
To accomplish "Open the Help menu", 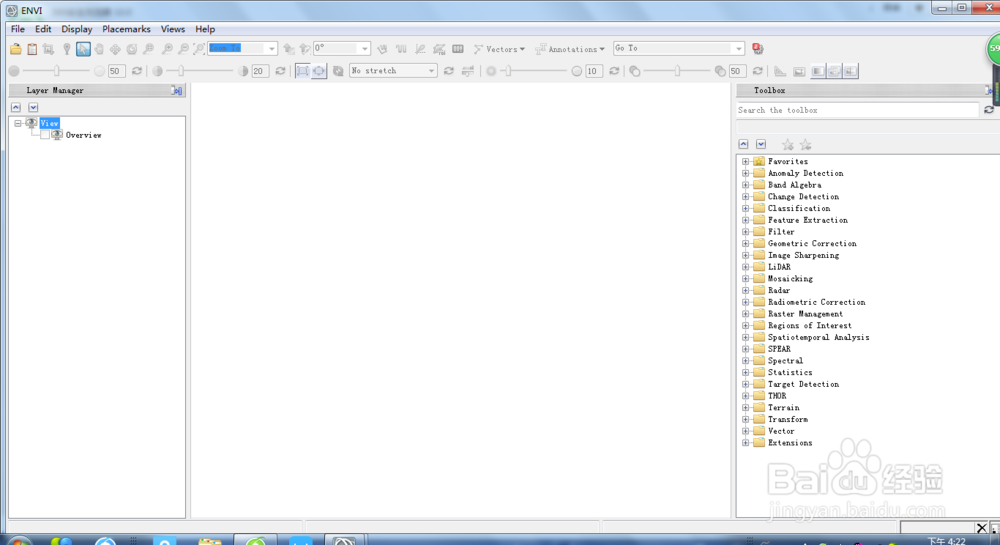I will point(205,29).
